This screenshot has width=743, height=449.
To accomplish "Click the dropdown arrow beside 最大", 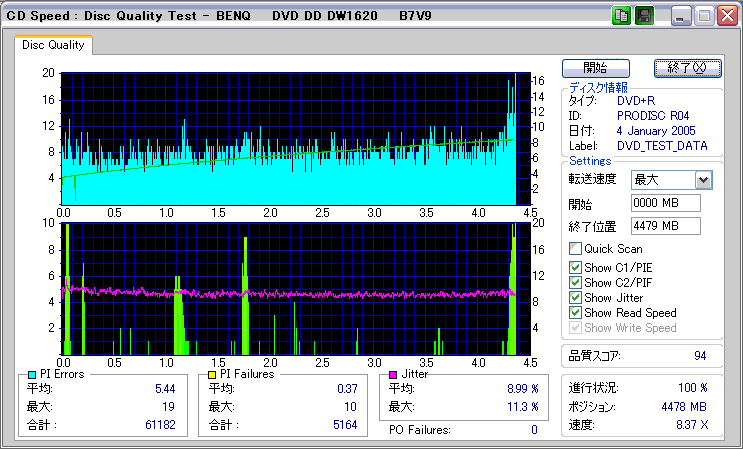I will (x=703, y=180).
